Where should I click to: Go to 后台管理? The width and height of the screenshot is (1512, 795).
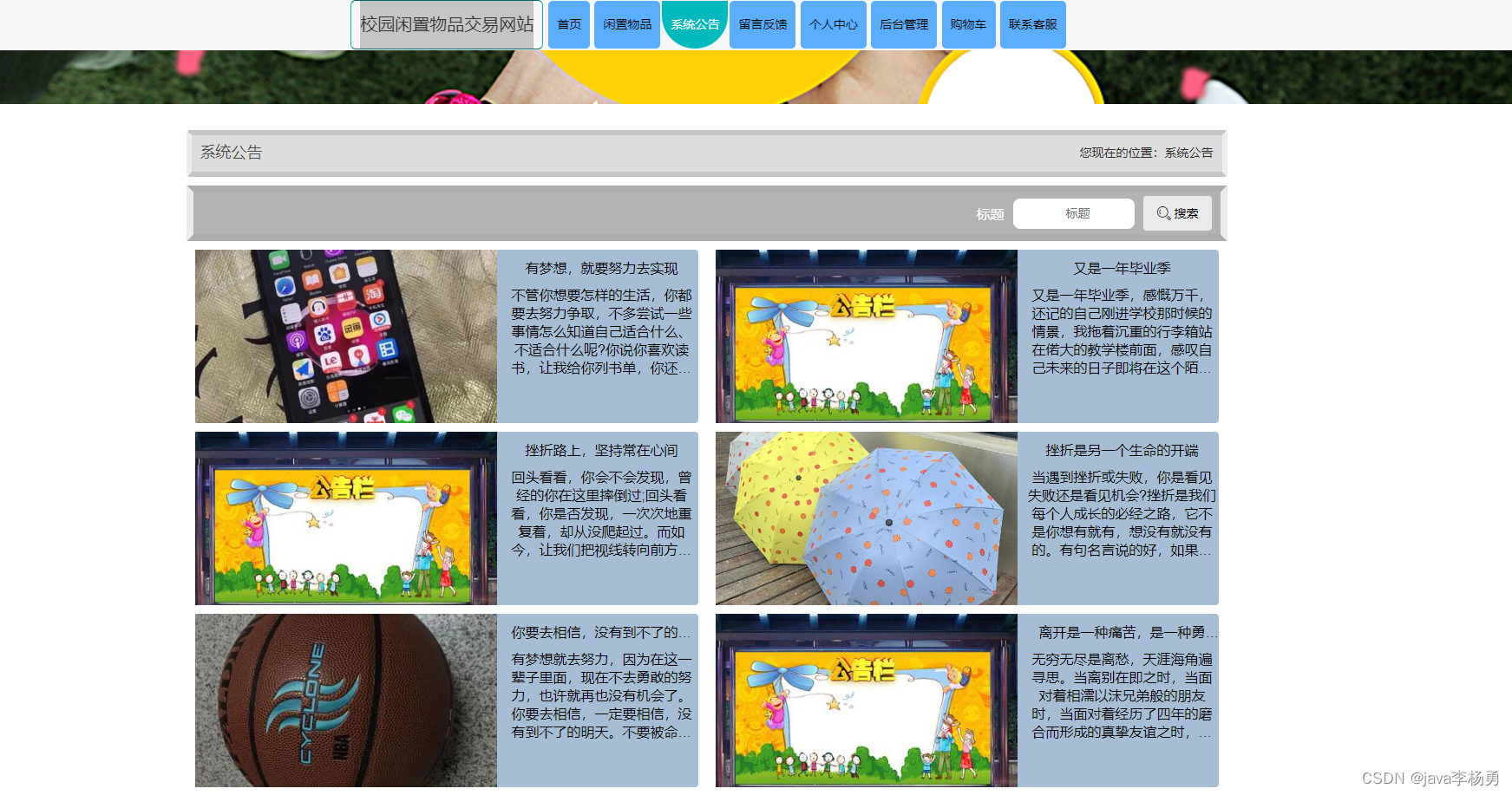click(903, 24)
